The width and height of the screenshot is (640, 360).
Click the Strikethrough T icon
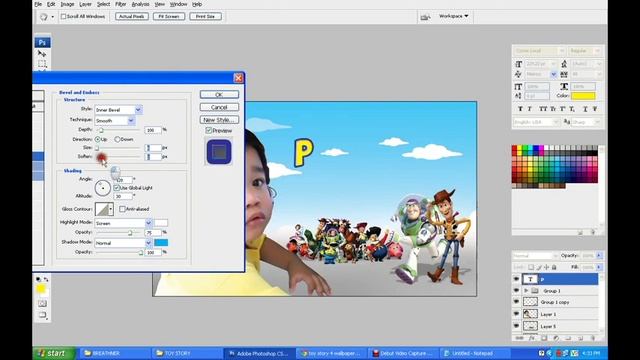595,109
